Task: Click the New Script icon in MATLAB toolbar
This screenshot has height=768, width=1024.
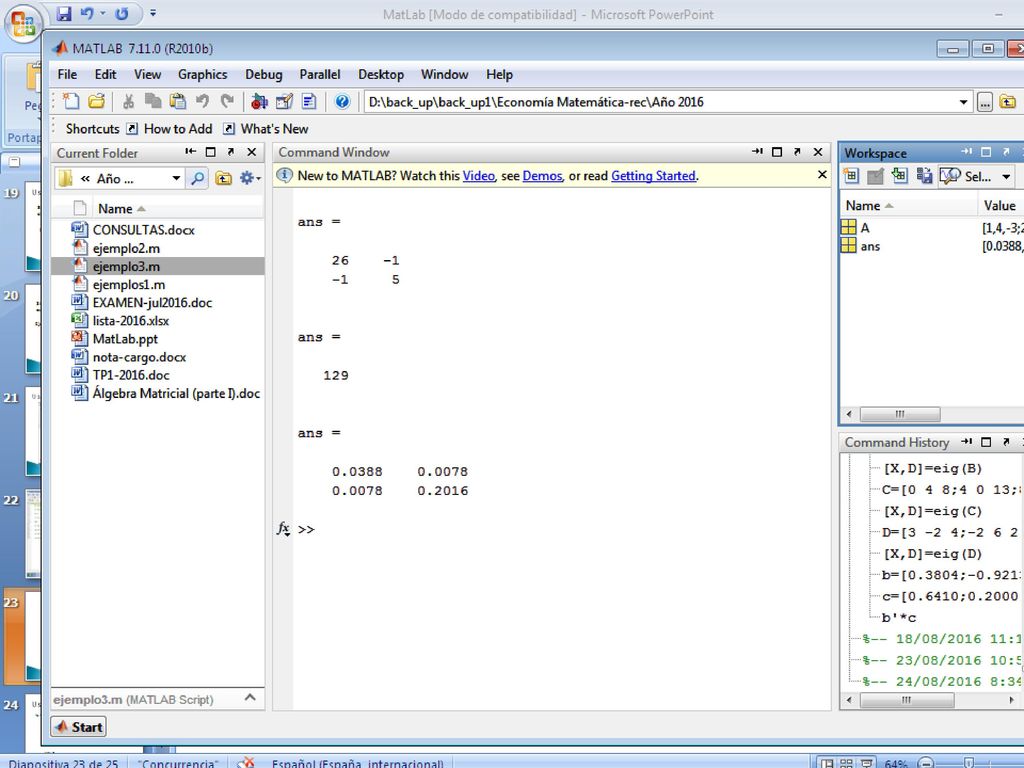Action: 71,101
